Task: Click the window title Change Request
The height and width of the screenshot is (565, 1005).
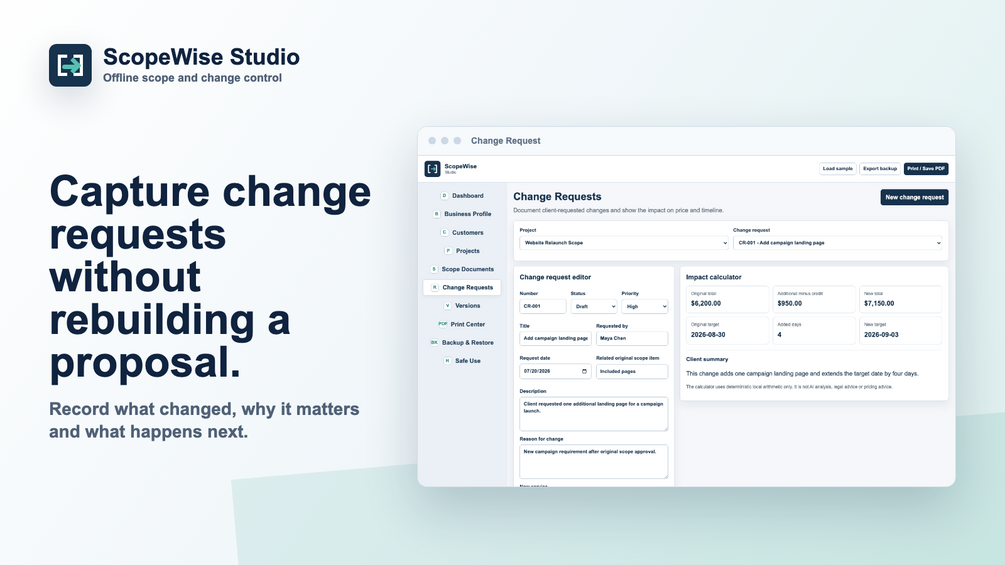Action: tap(506, 141)
